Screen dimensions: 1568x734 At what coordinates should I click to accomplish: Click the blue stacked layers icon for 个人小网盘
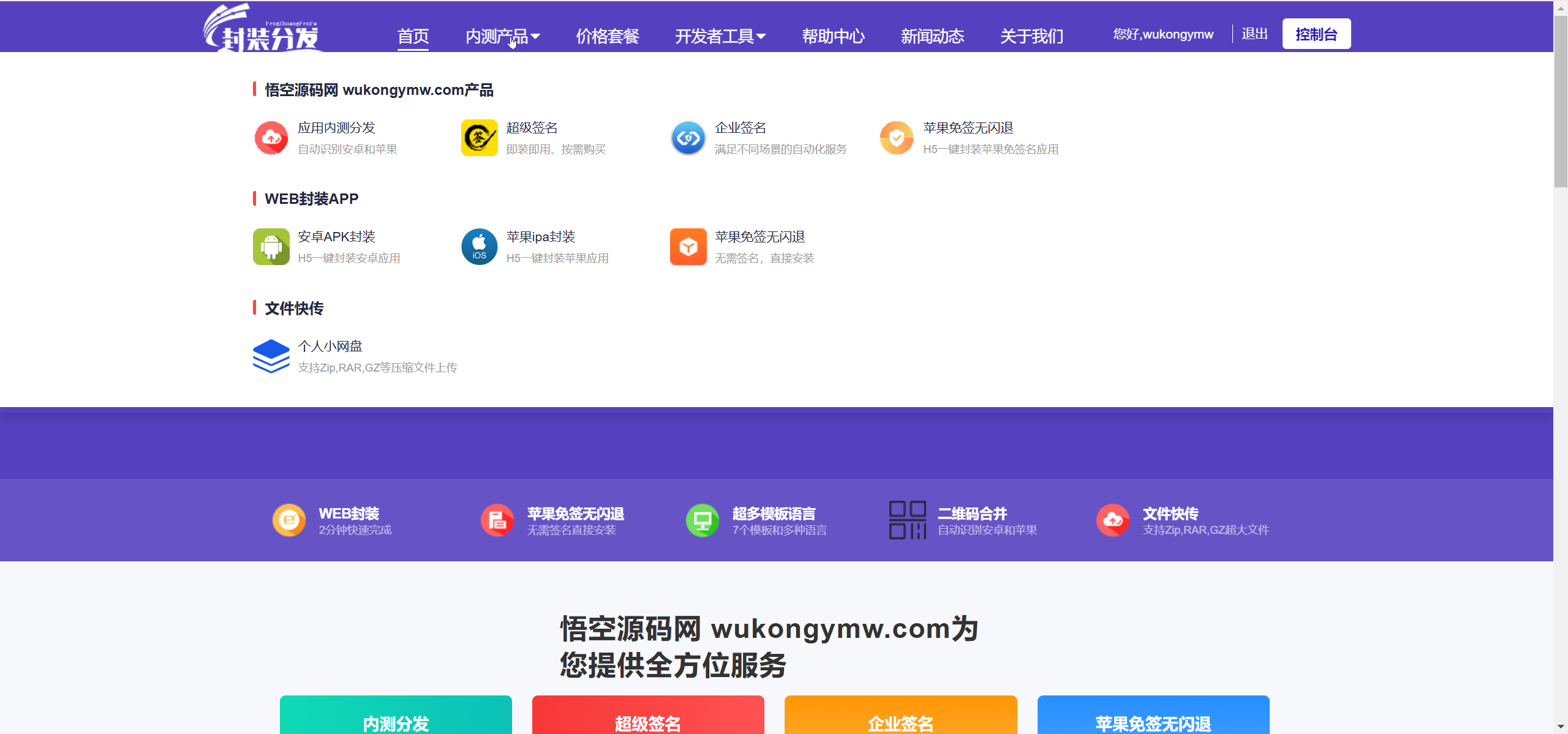tap(271, 356)
